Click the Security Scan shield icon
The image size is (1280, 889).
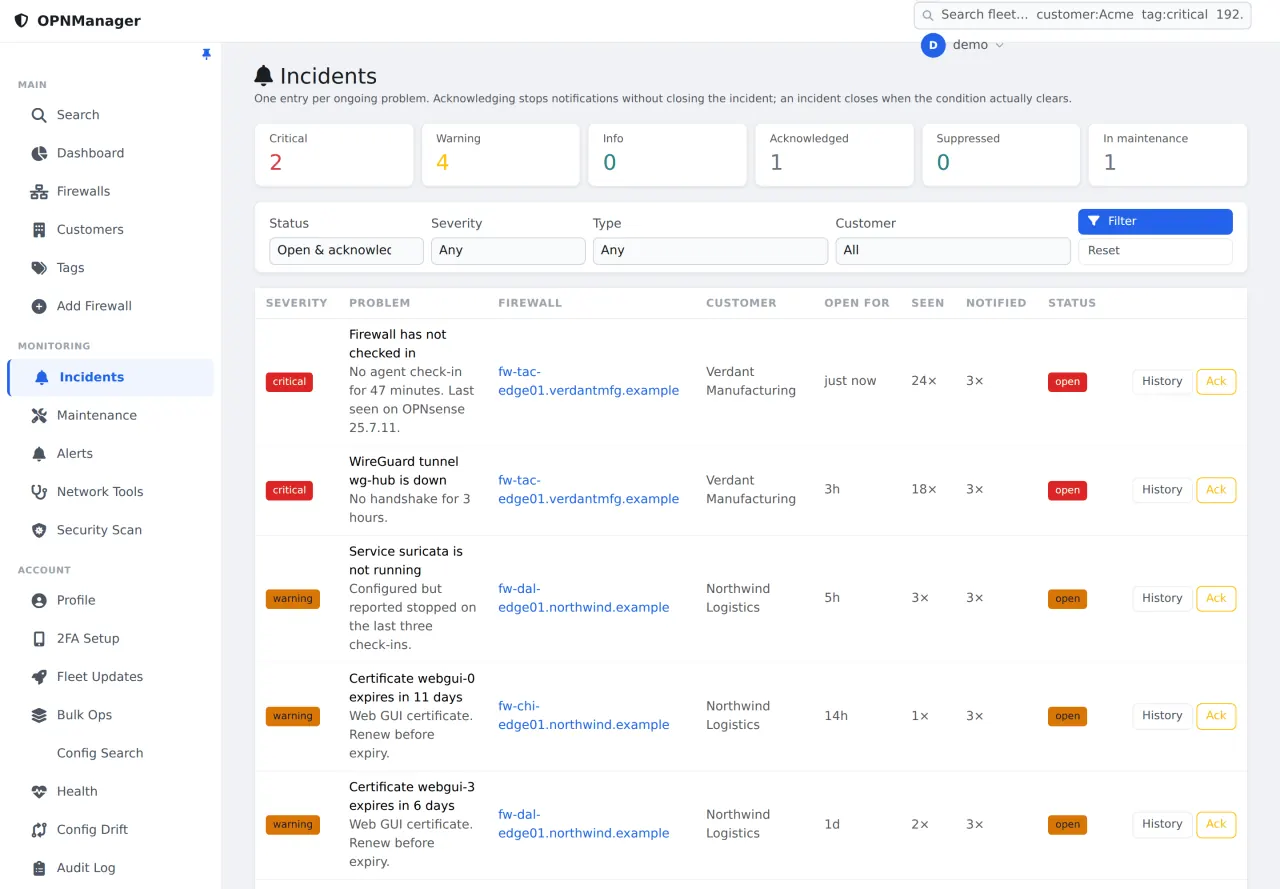[39, 530]
